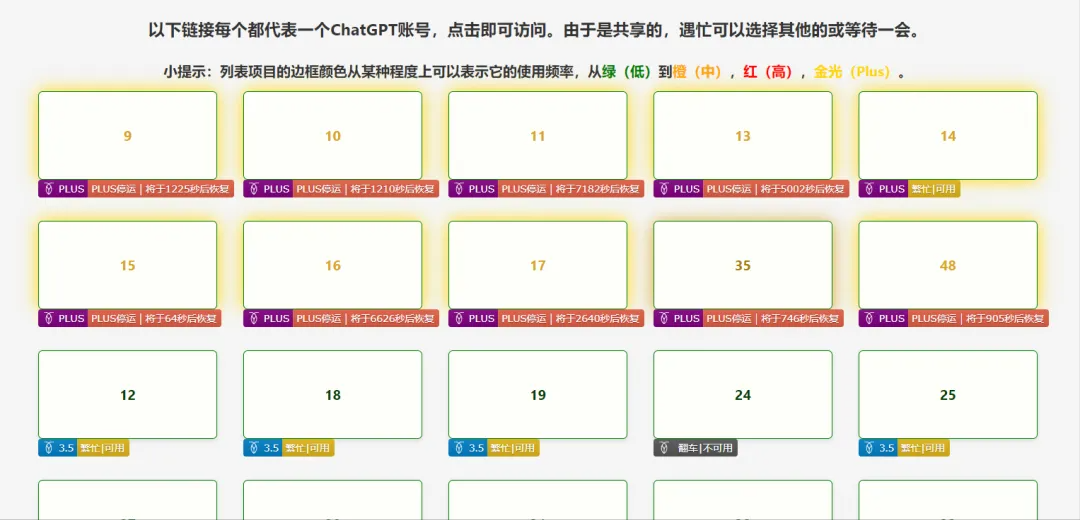Open account card 48
This screenshot has width=1080, height=520.
(x=947, y=265)
